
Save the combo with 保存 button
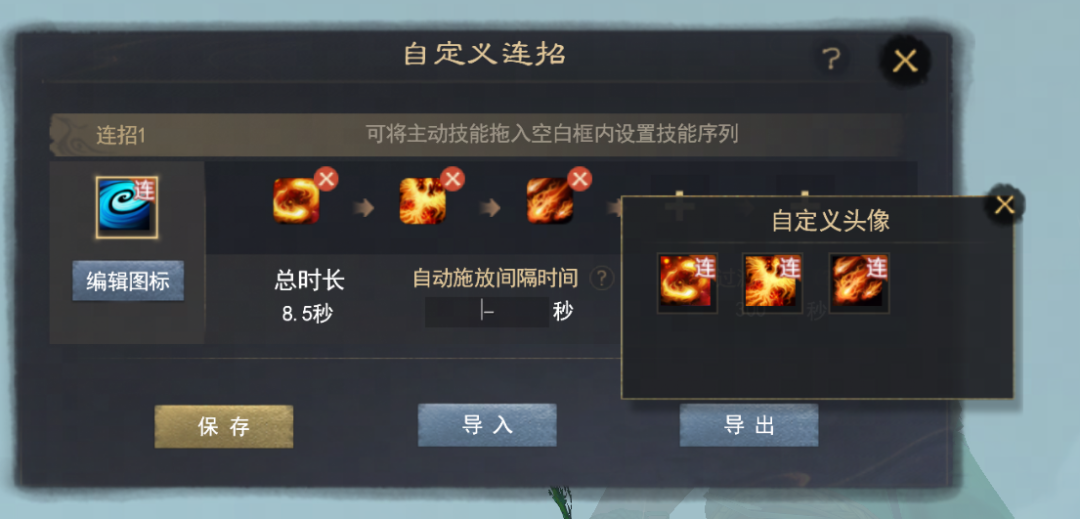pos(224,426)
